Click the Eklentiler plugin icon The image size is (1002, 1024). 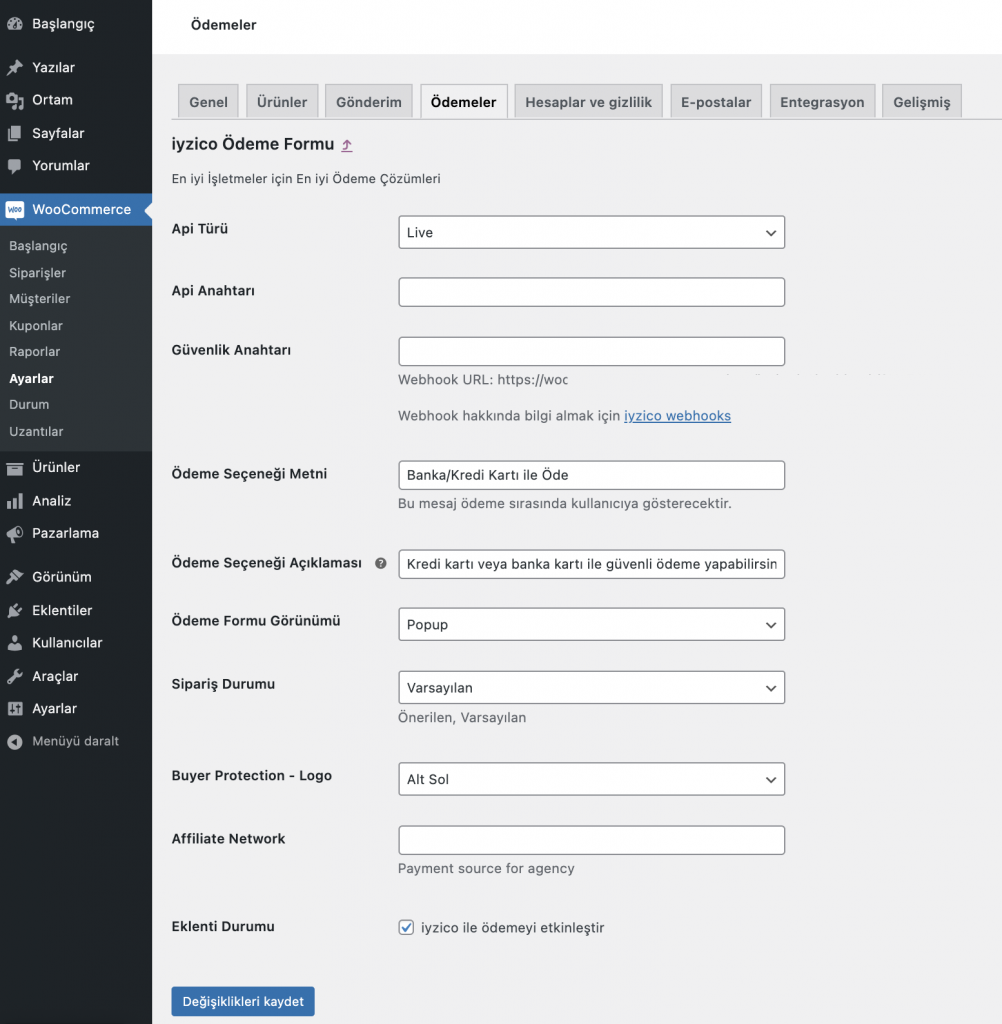click(x=15, y=611)
